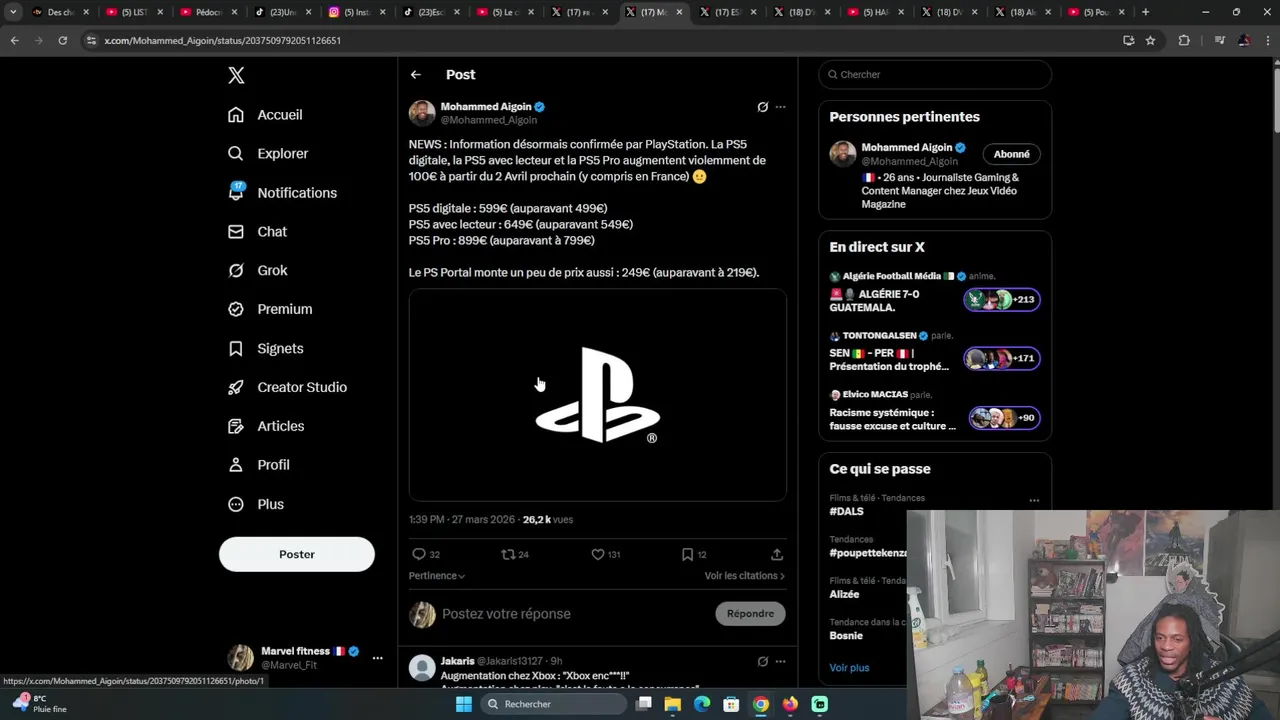Open a new browser tab
The width and height of the screenshot is (1280, 720).
tap(1145, 12)
